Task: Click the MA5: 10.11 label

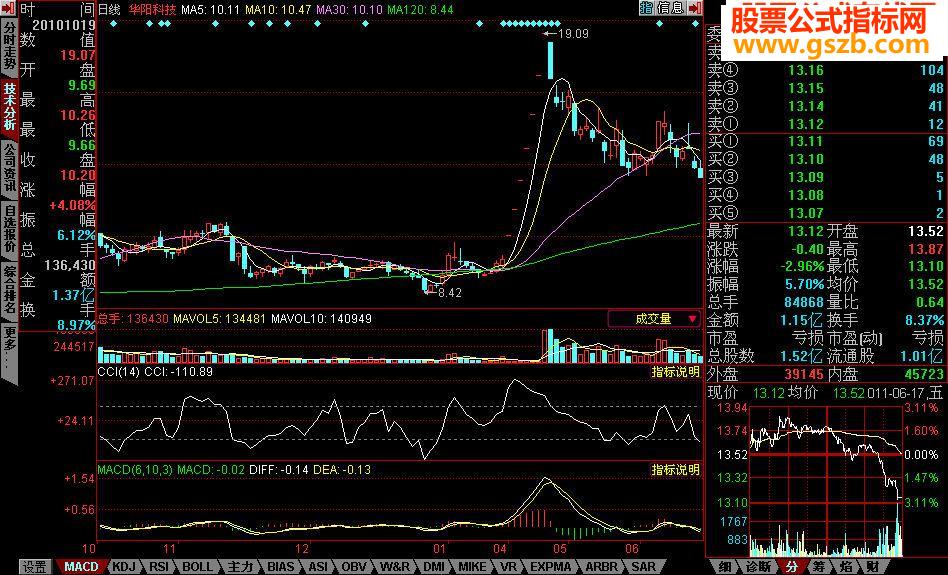Action: (x=210, y=10)
